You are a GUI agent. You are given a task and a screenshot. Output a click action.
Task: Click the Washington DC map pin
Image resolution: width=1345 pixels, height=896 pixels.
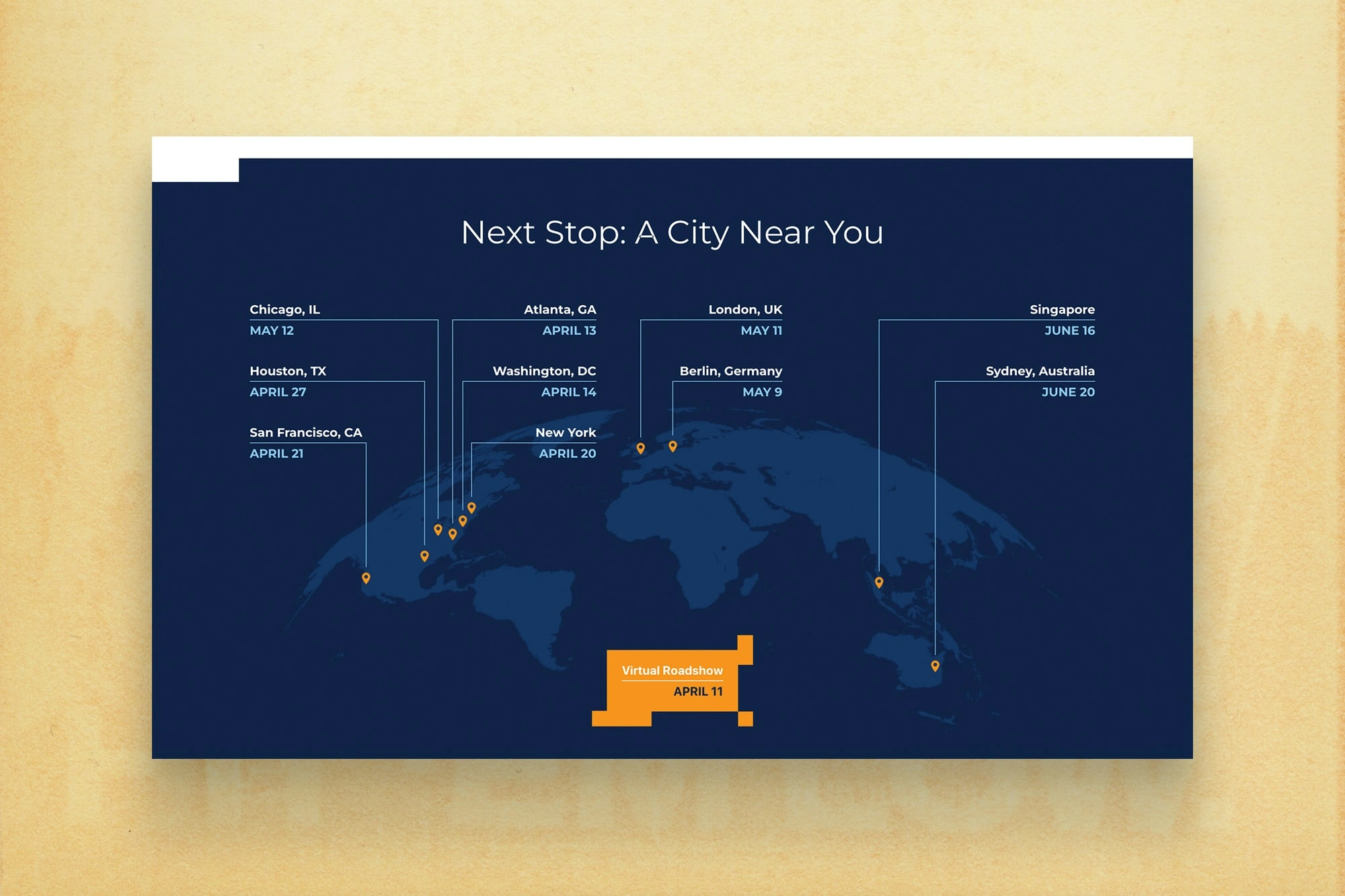click(x=463, y=521)
